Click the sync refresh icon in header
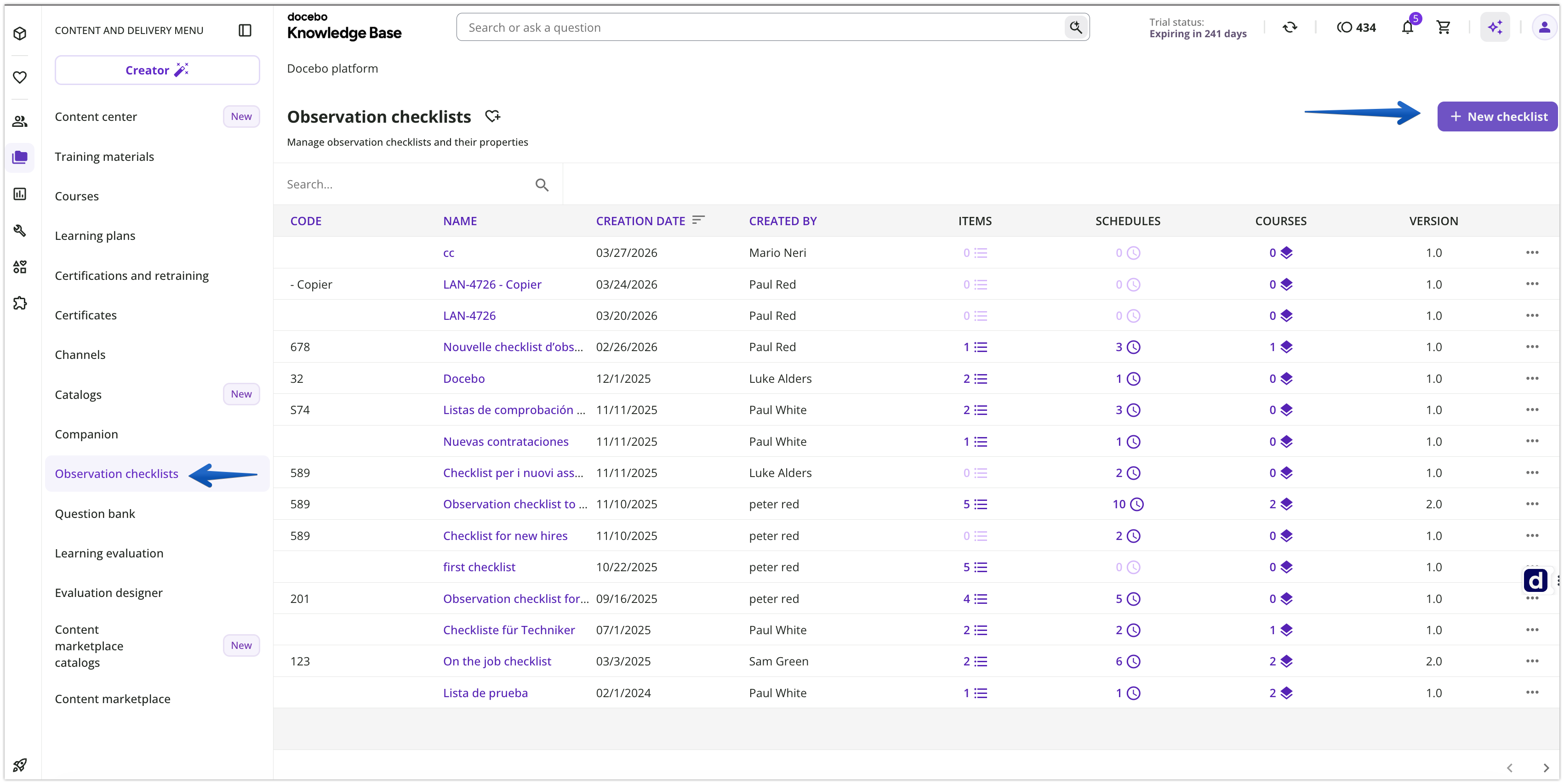The image size is (1564, 784). click(x=1290, y=27)
